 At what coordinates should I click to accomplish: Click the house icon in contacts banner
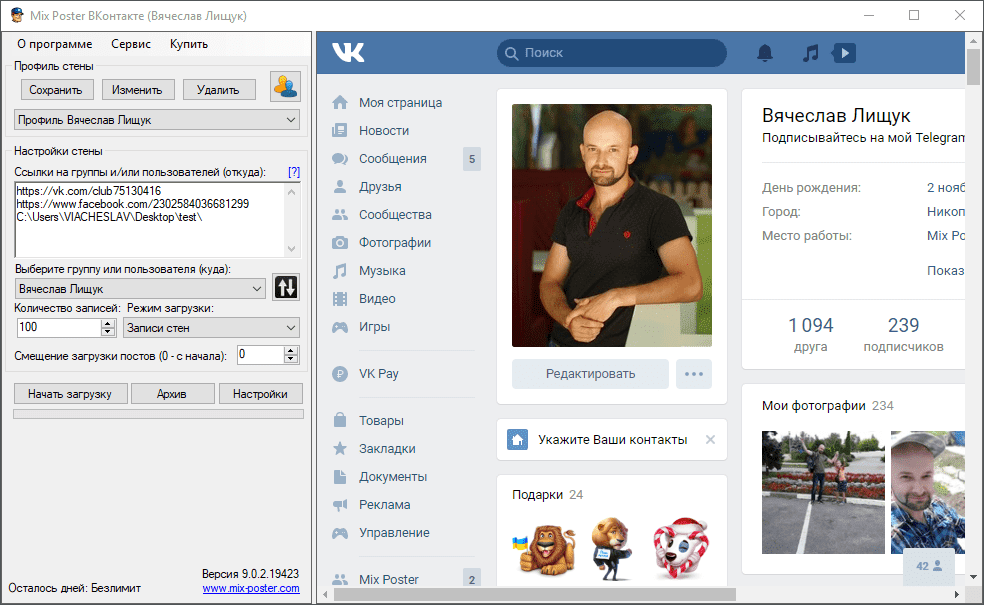[517, 440]
